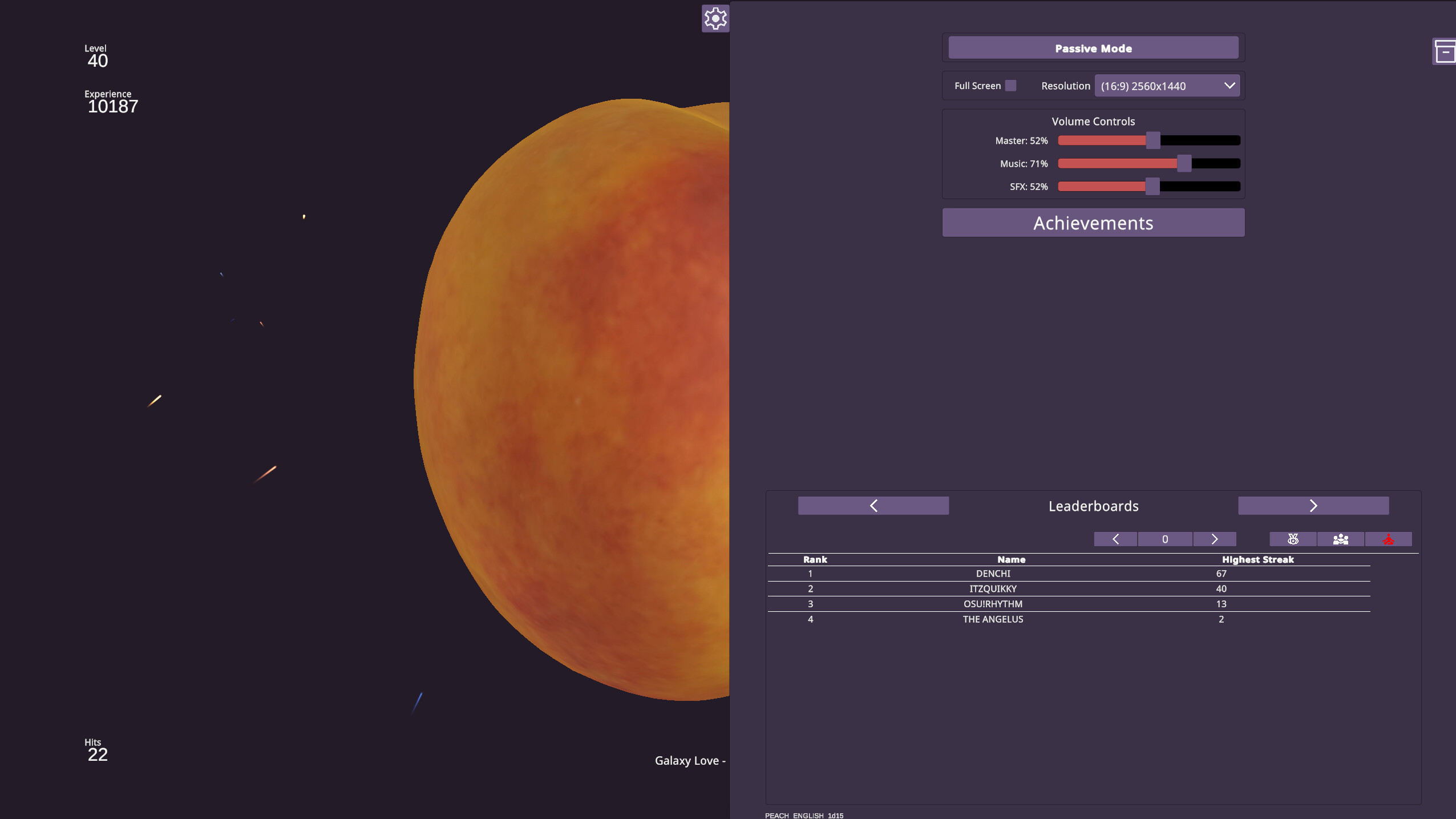Click the left arrow beside Leaderboards title
This screenshot has width=1456, height=819.
(872, 505)
